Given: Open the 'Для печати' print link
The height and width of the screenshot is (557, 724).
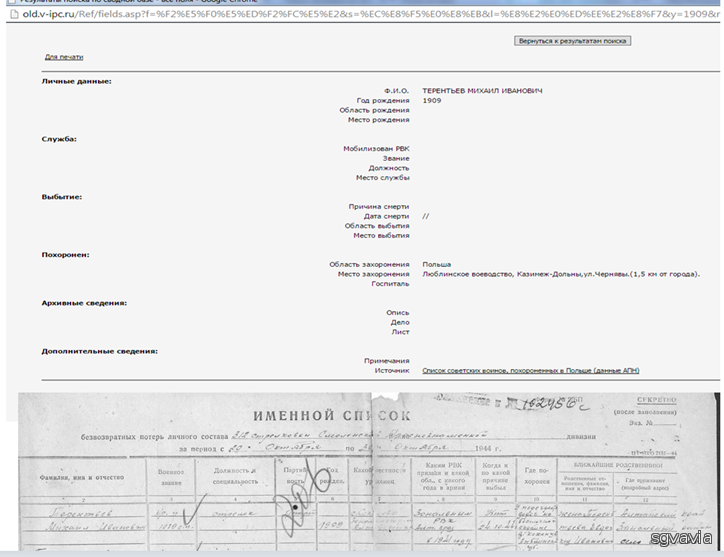Looking at the screenshot, I should tap(64, 57).
